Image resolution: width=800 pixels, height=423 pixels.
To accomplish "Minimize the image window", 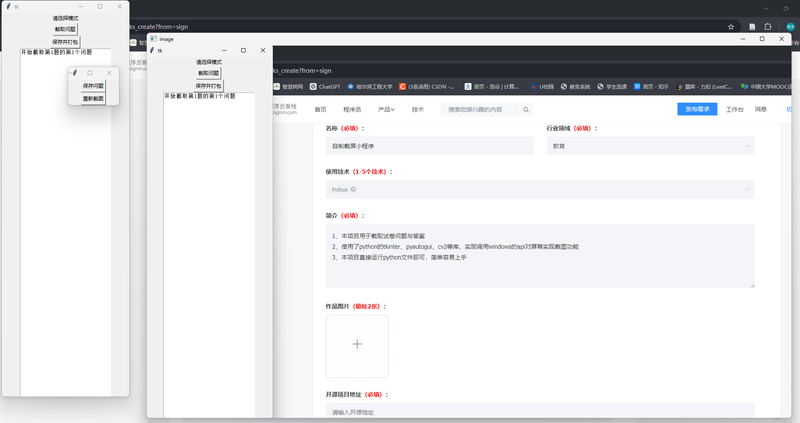I will (743, 39).
